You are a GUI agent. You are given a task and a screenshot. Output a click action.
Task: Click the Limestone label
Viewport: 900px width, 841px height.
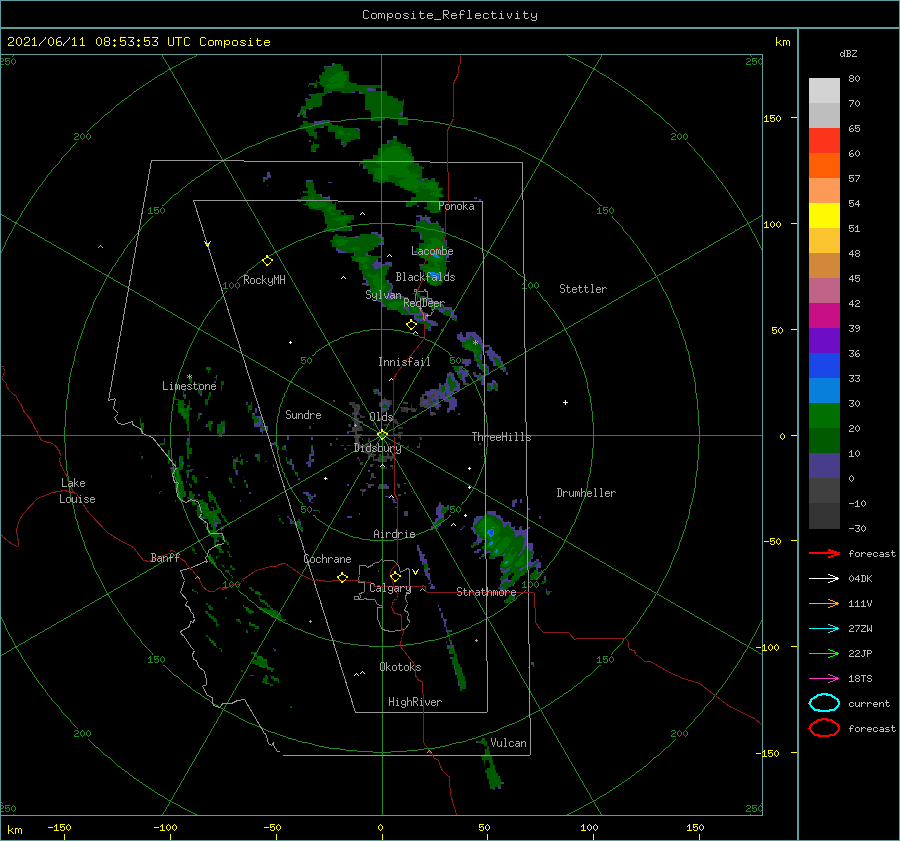click(189, 386)
